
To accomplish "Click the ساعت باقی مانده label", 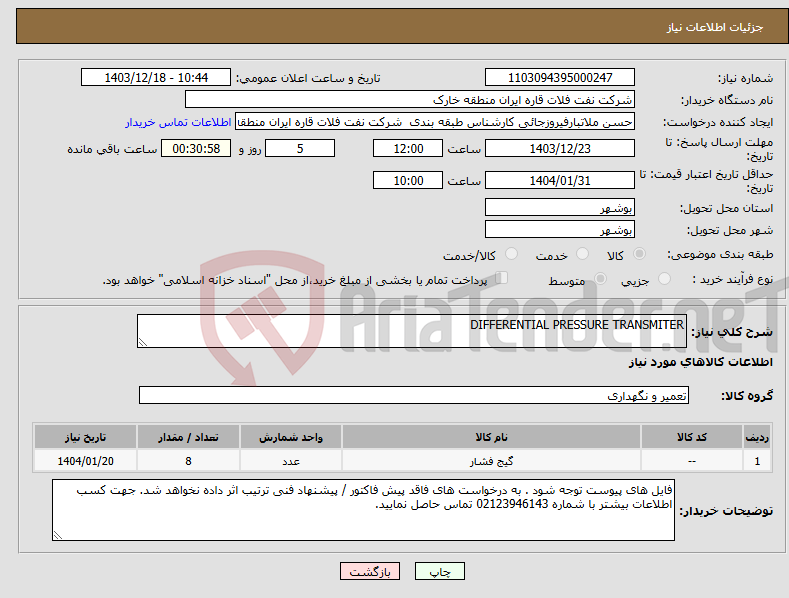I will pyautogui.click(x=112, y=149).
